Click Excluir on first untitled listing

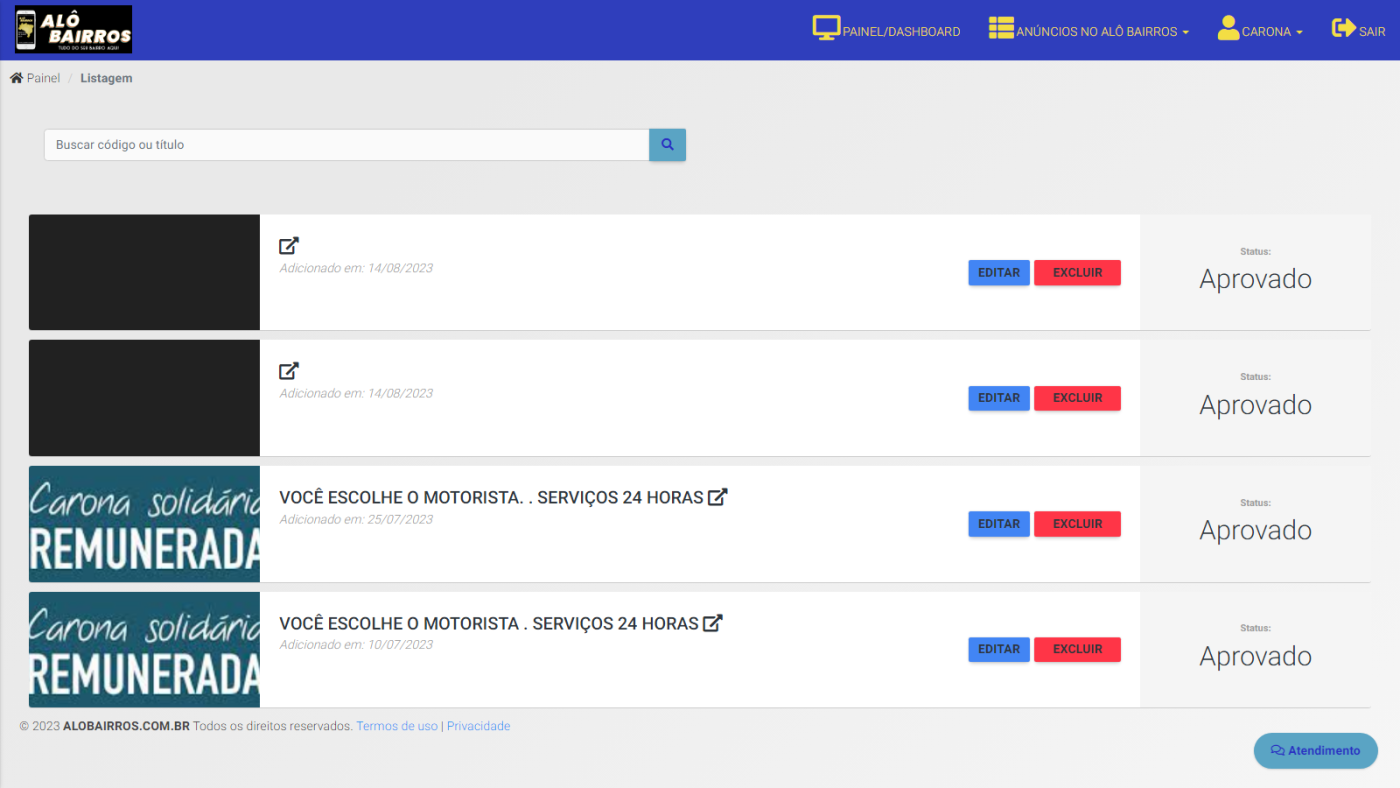click(1077, 273)
